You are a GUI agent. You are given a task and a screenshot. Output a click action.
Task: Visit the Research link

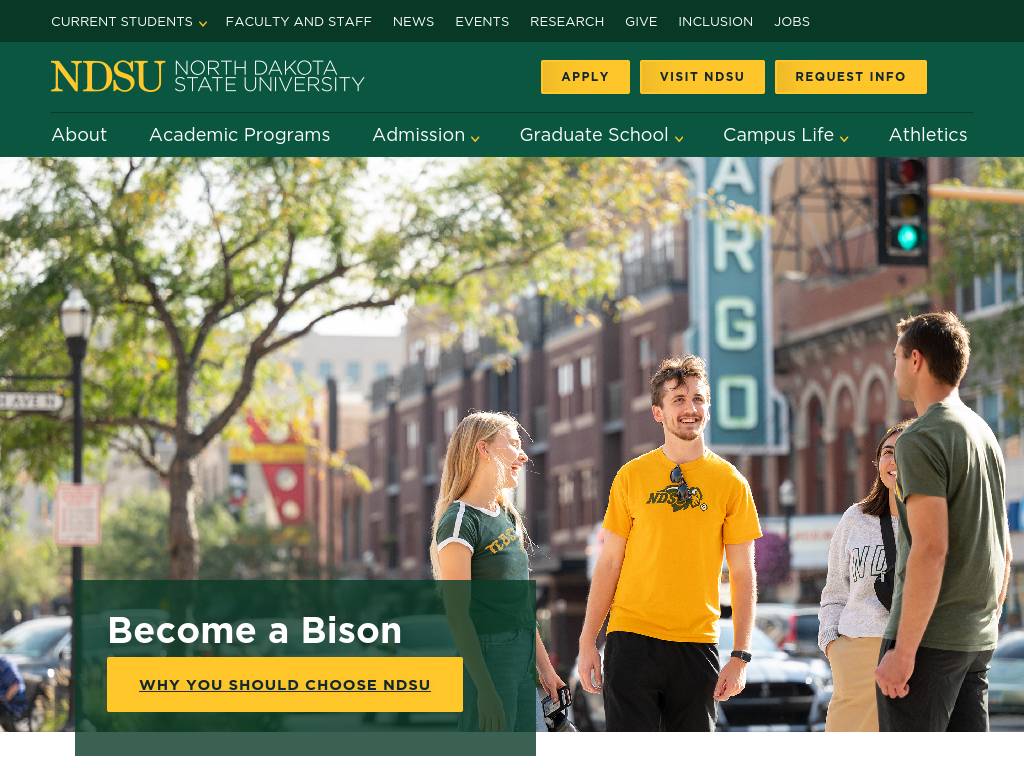[x=567, y=21]
